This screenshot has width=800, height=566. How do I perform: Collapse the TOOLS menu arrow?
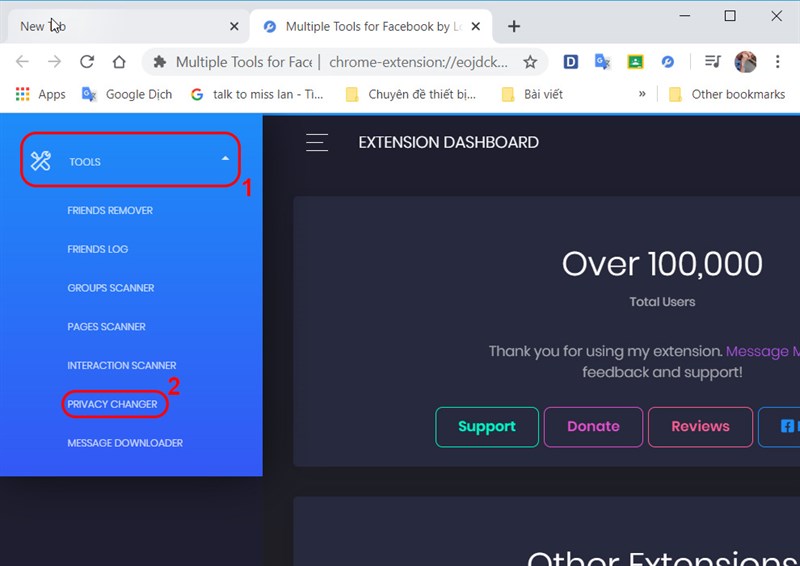point(225,159)
